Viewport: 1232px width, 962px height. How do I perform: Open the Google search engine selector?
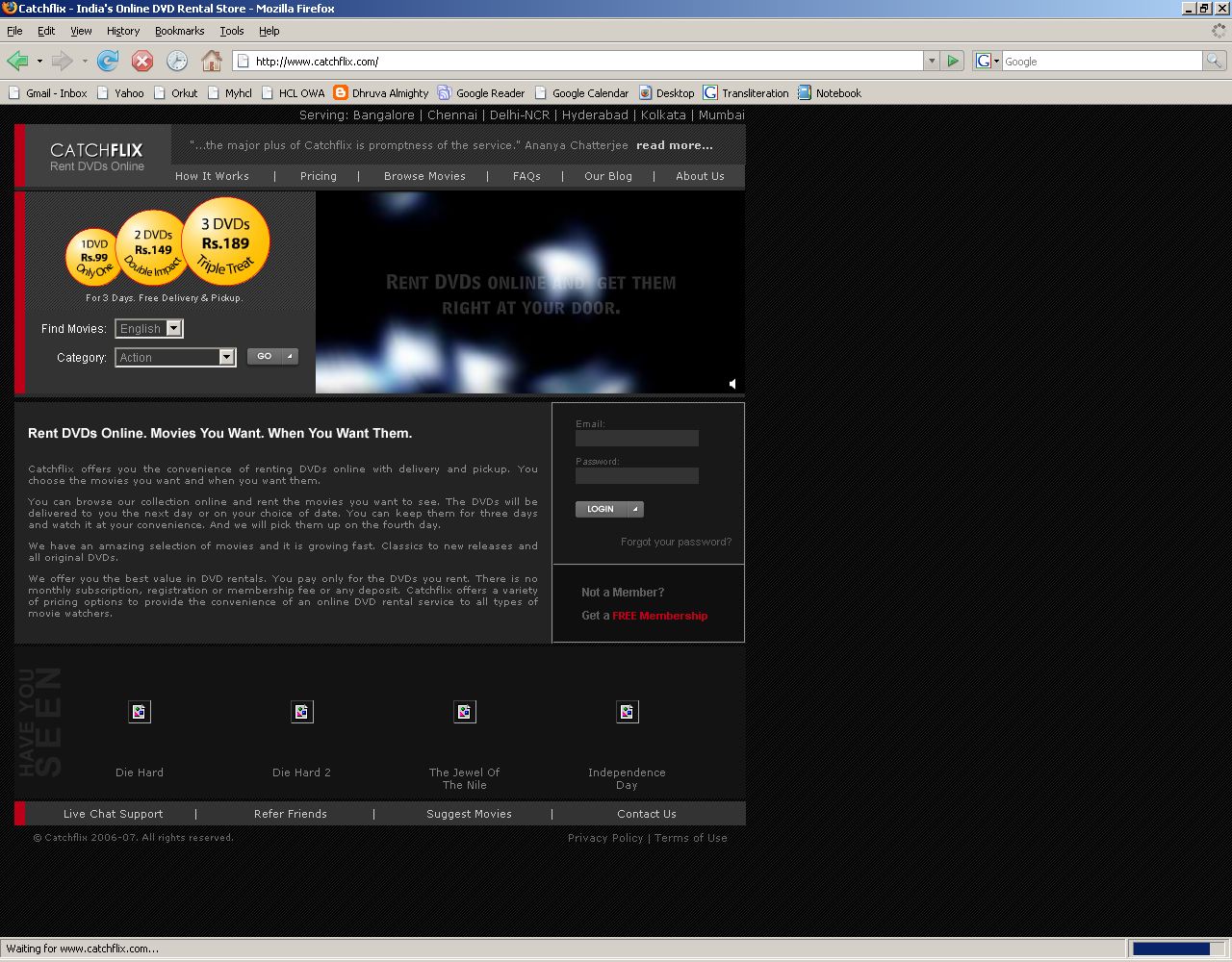pyautogui.click(x=988, y=62)
